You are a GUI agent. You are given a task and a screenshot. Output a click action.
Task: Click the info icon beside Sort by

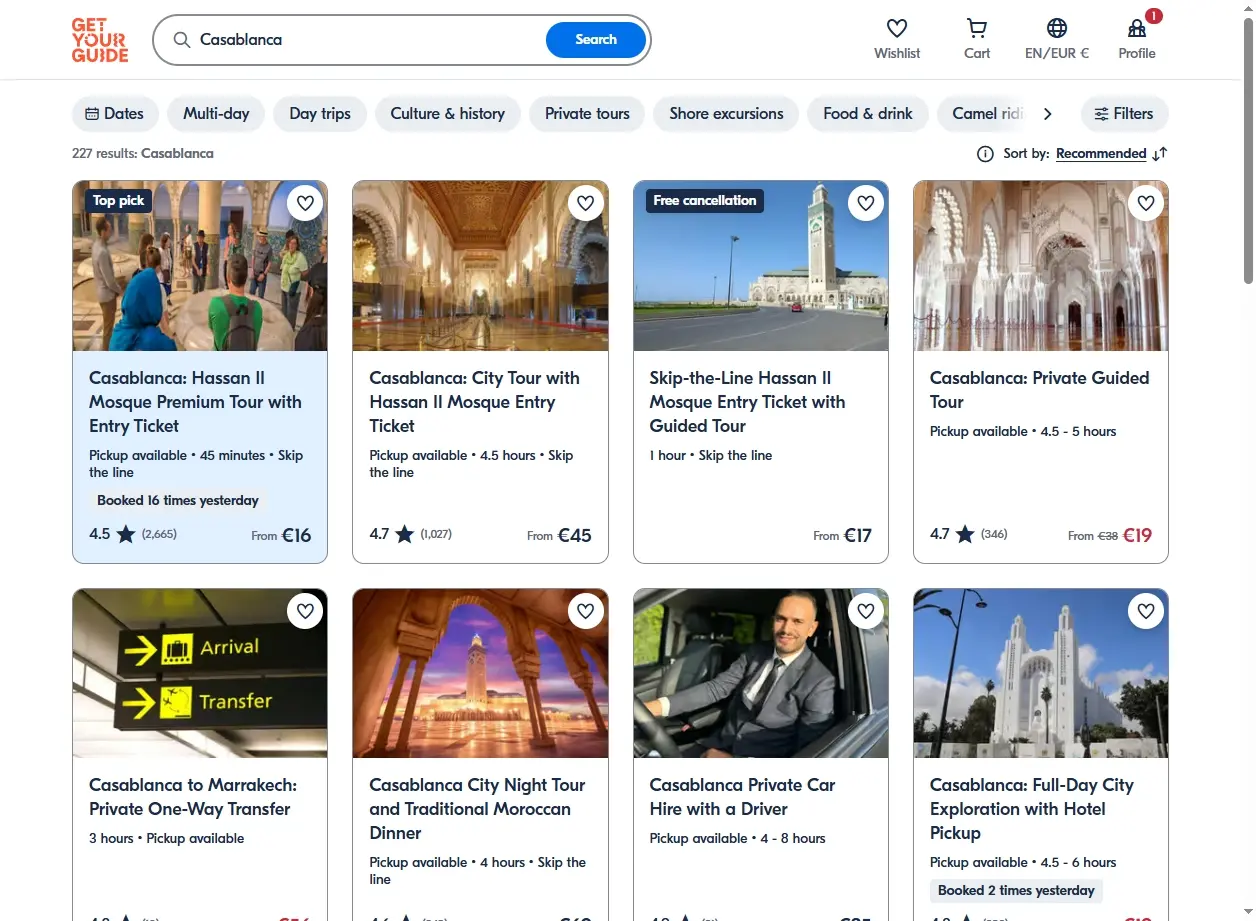[985, 153]
